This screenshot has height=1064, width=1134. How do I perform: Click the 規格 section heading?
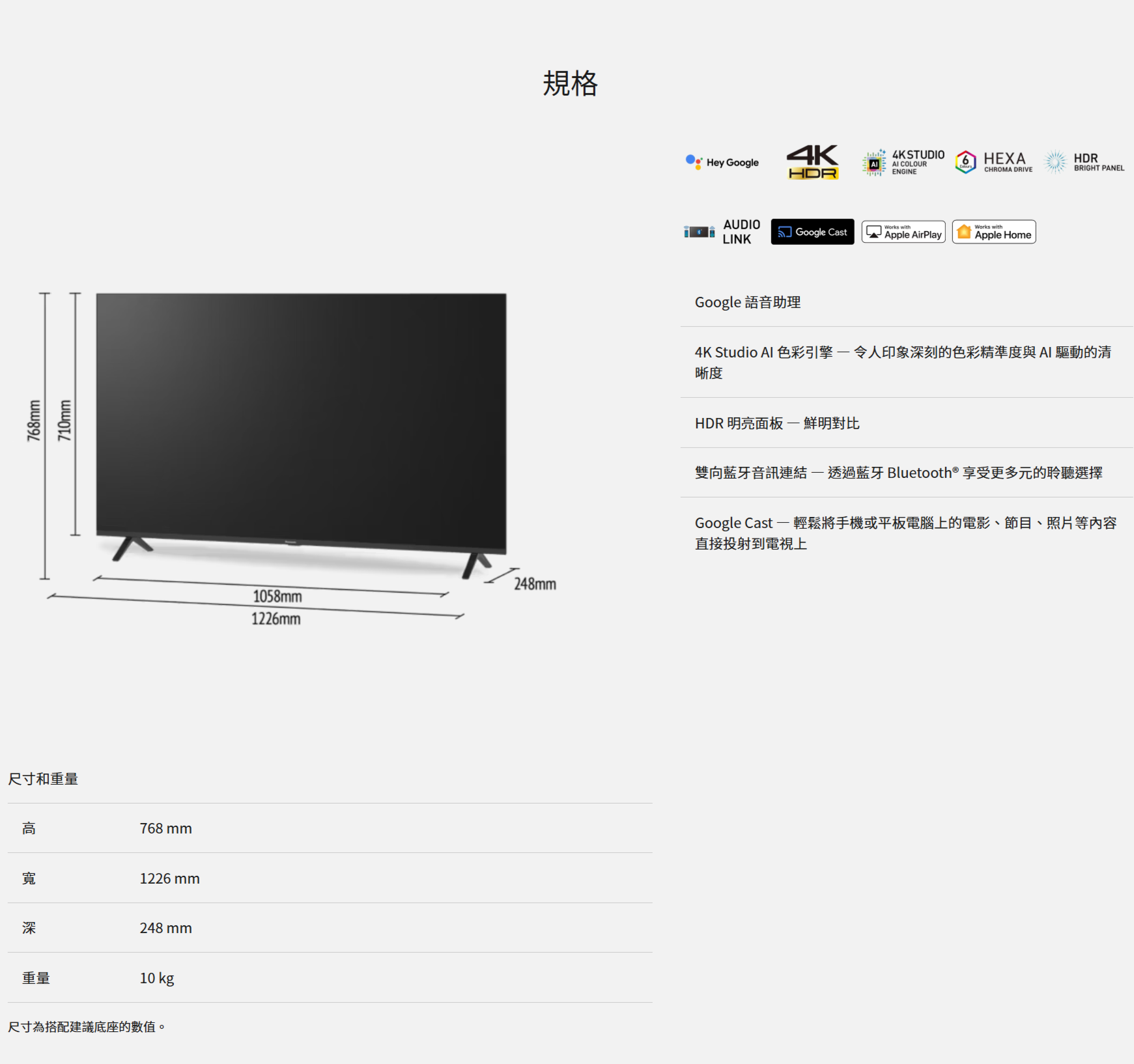[571, 83]
